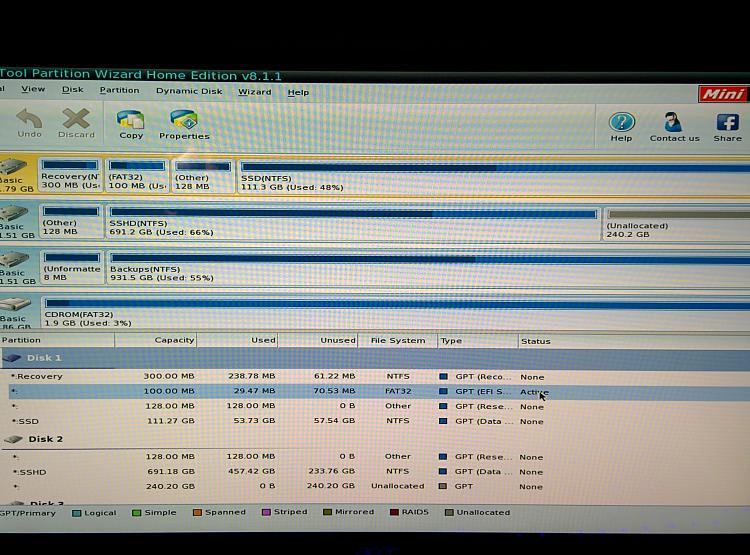The width and height of the screenshot is (750, 555).
Task: Click the Undo toolbar icon
Action: [29, 119]
